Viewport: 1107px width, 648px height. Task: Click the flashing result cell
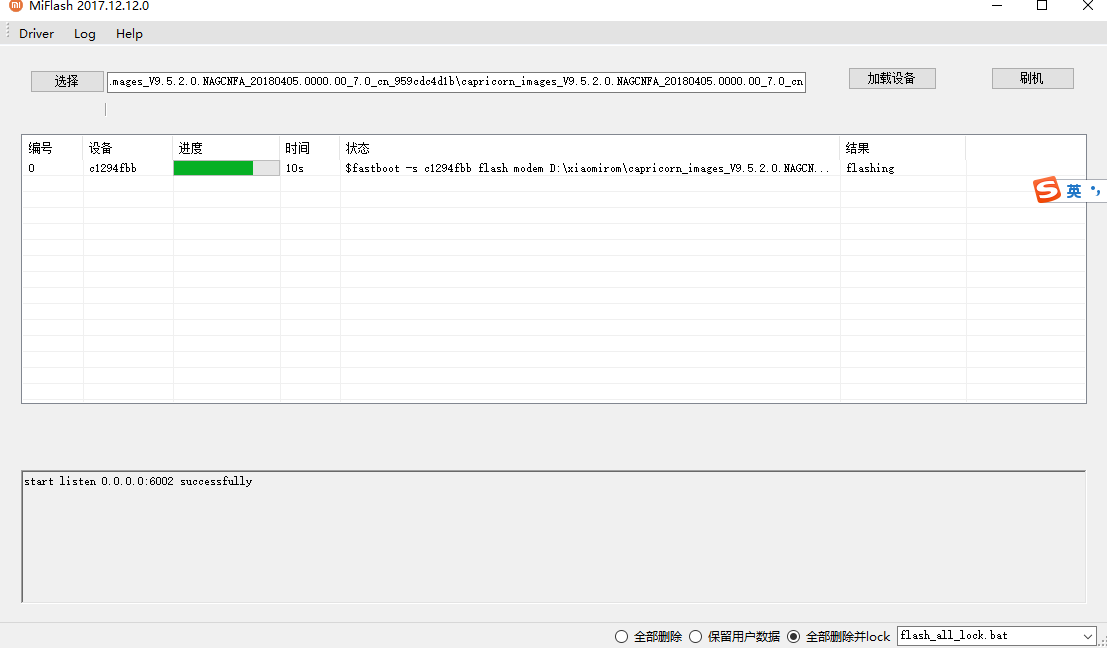pos(870,168)
